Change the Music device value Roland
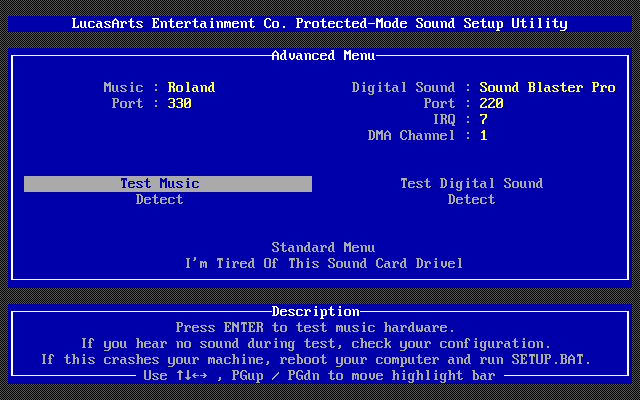 pyautogui.click(x=191, y=88)
